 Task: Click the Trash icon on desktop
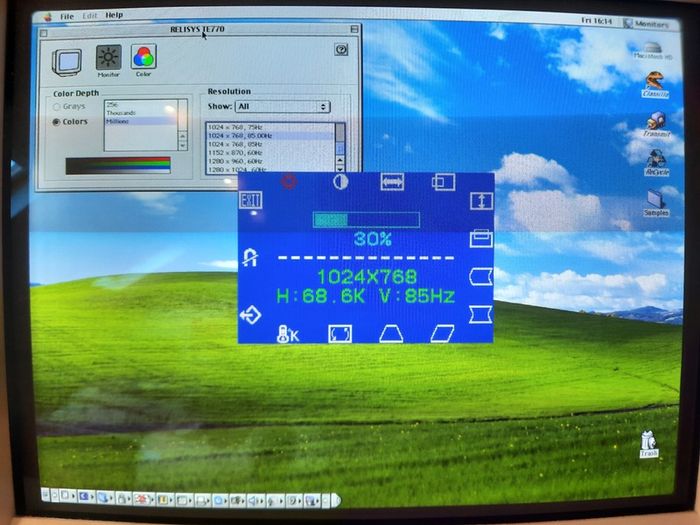click(x=648, y=444)
